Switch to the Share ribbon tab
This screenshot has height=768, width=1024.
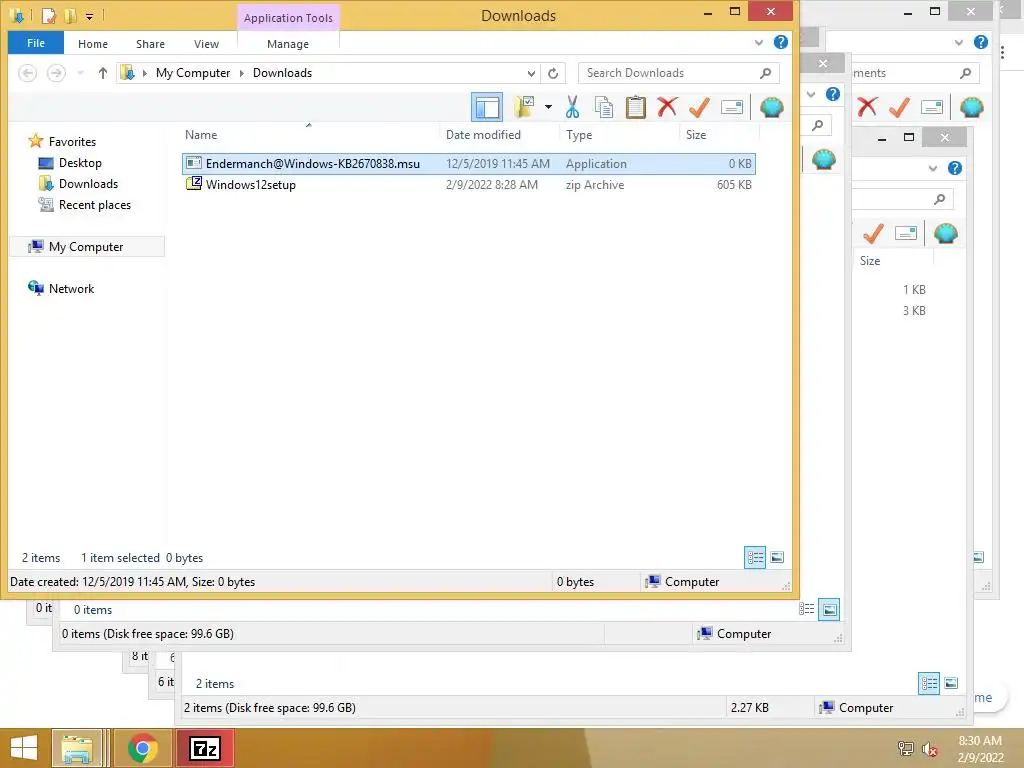pos(150,44)
